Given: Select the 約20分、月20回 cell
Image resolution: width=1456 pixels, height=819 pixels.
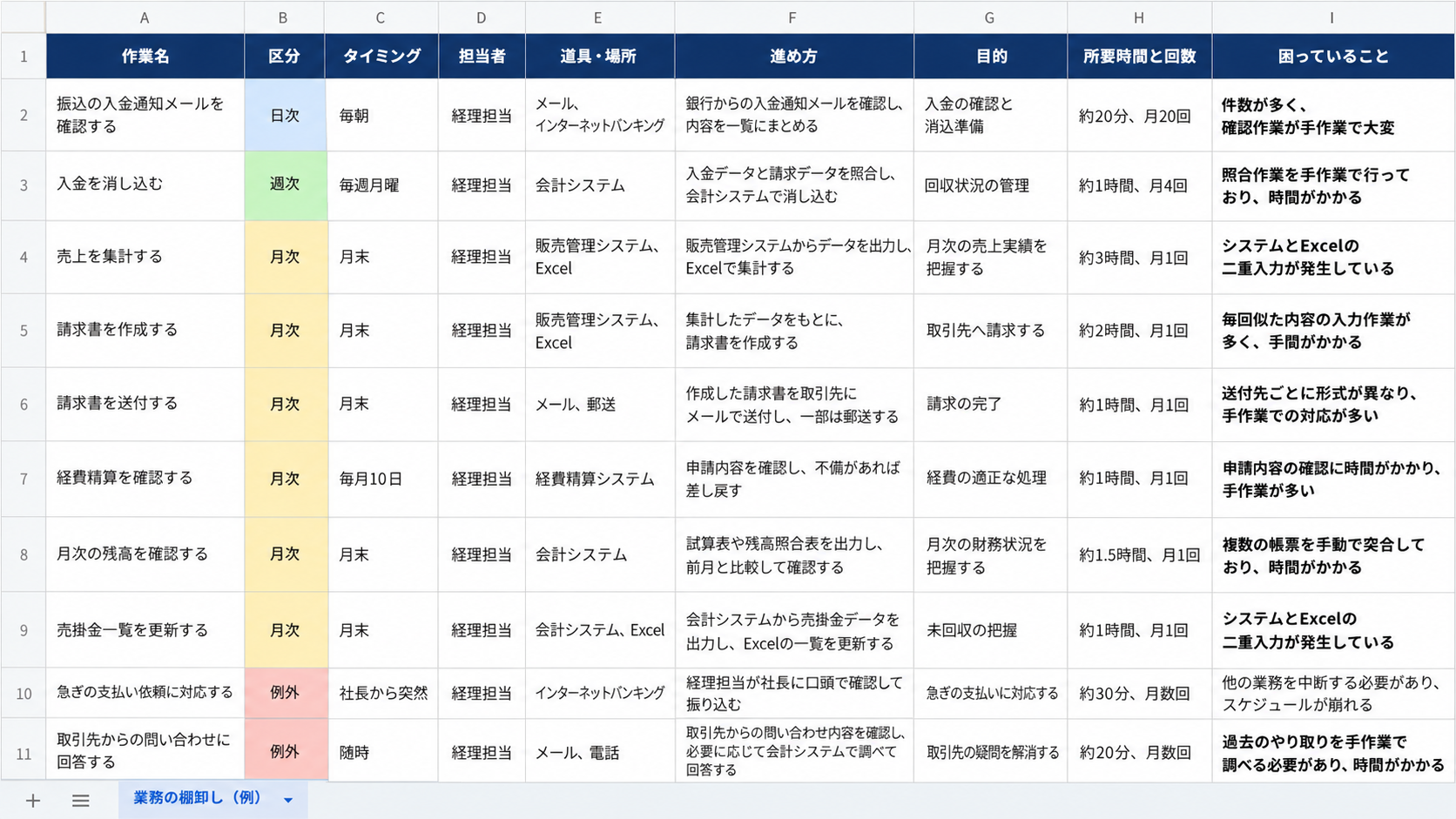Looking at the screenshot, I should pyautogui.click(x=1139, y=115).
